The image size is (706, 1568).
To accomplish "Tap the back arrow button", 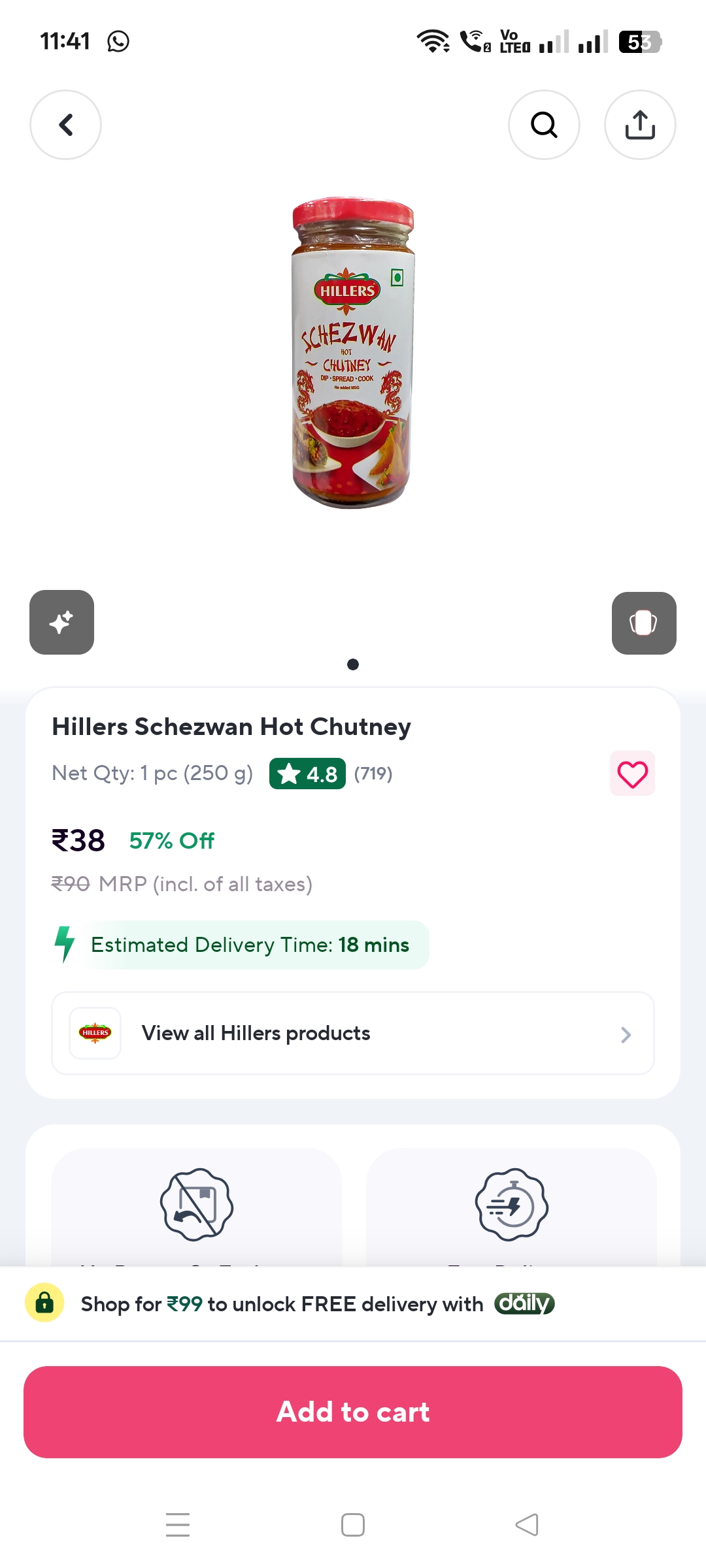I will tap(65, 125).
